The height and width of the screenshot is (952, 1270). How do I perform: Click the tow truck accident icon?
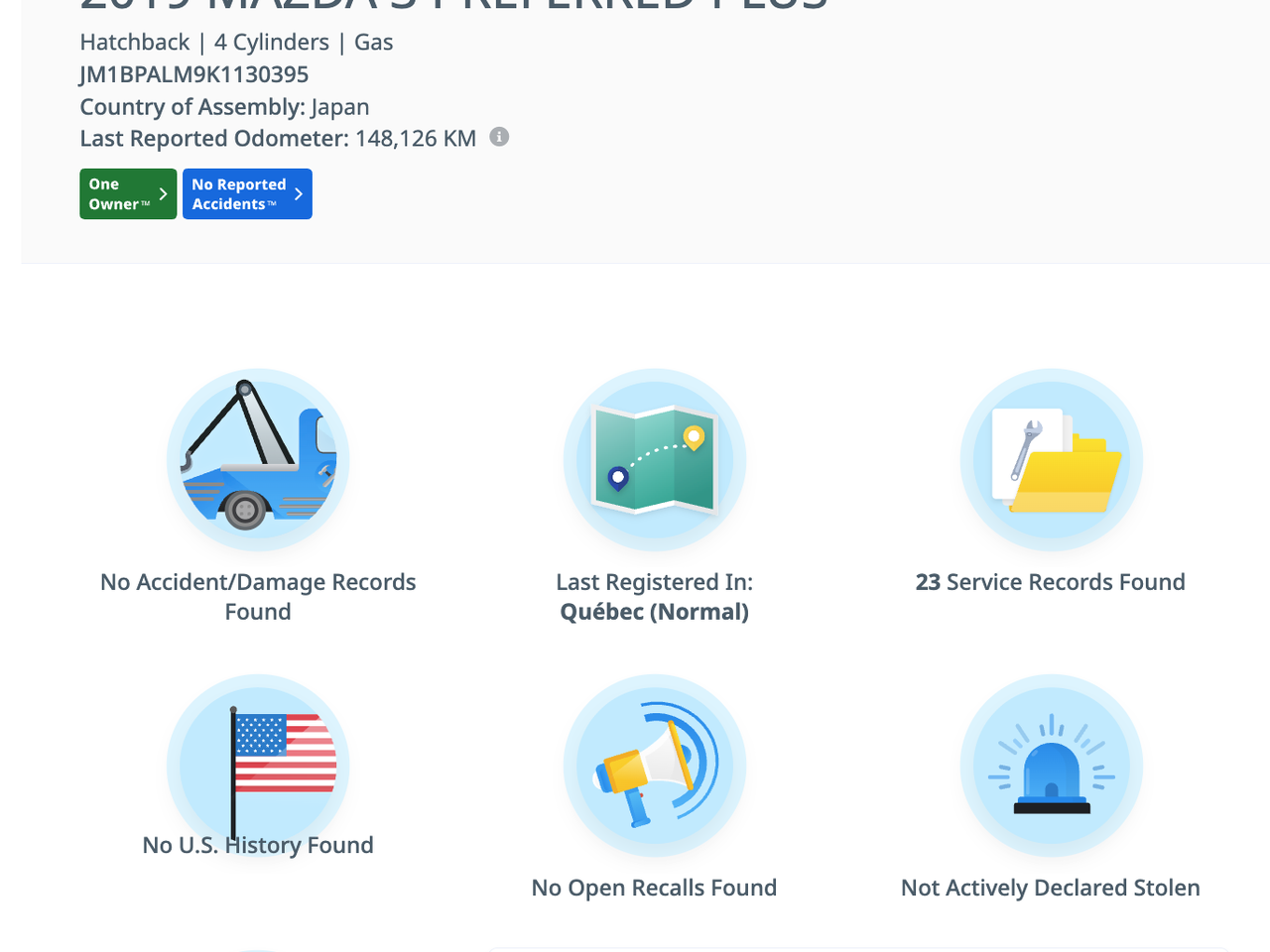pyautogui.click(x=258, y=460)
